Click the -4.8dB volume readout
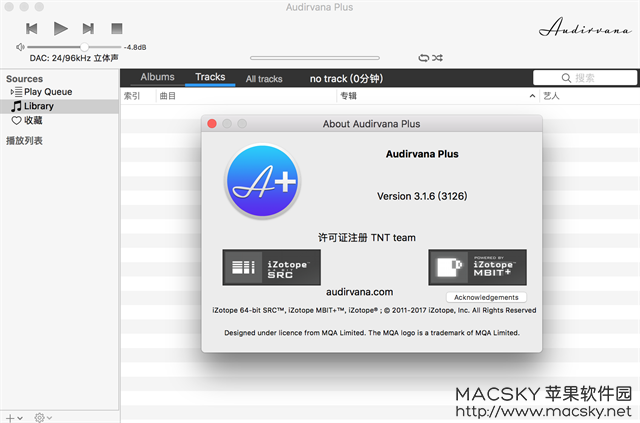Viewport: 640px width, 423px height. pyautogui.click(x=135, y=47)
